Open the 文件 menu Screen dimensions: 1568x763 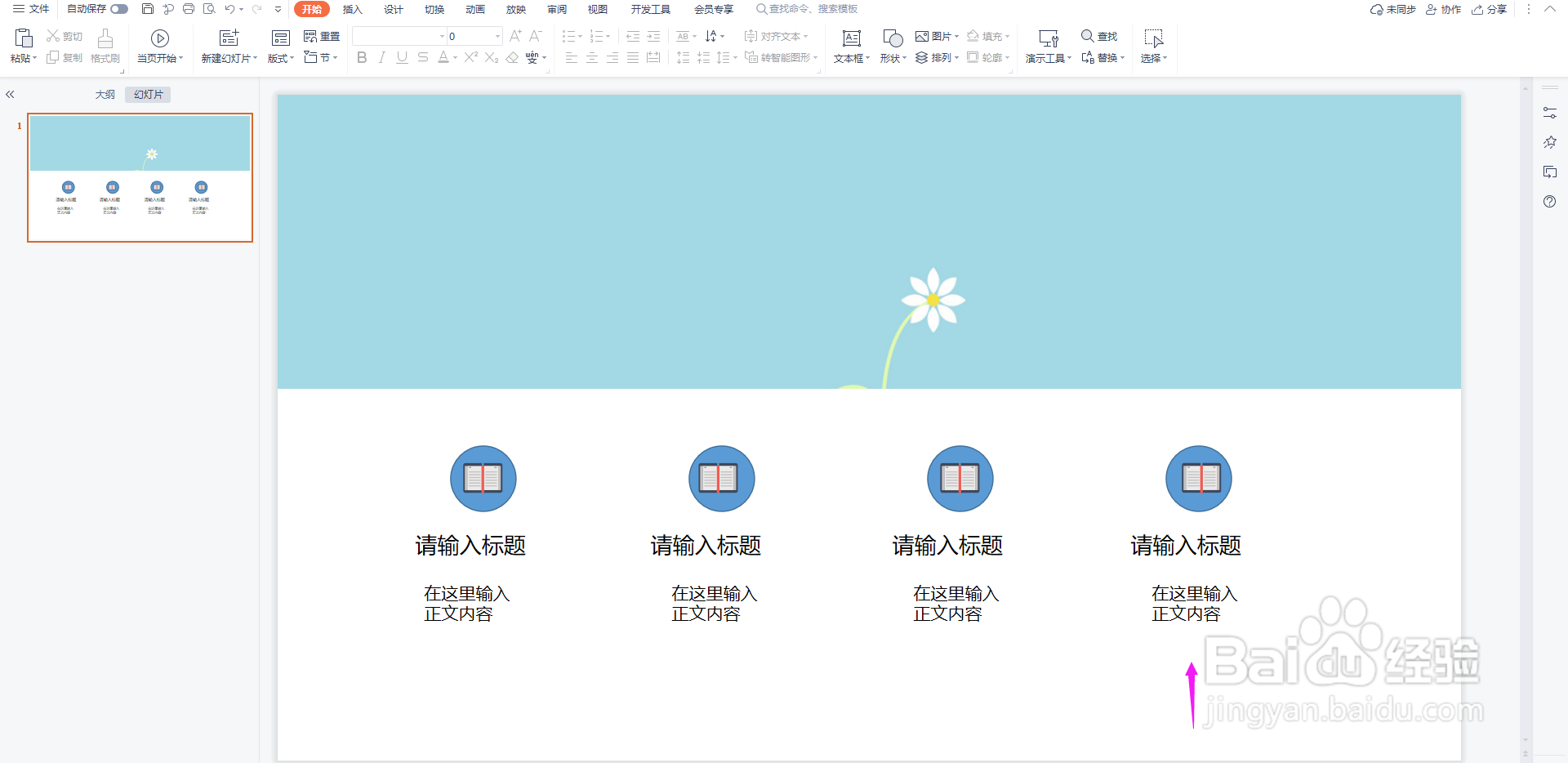click(31, 9)
